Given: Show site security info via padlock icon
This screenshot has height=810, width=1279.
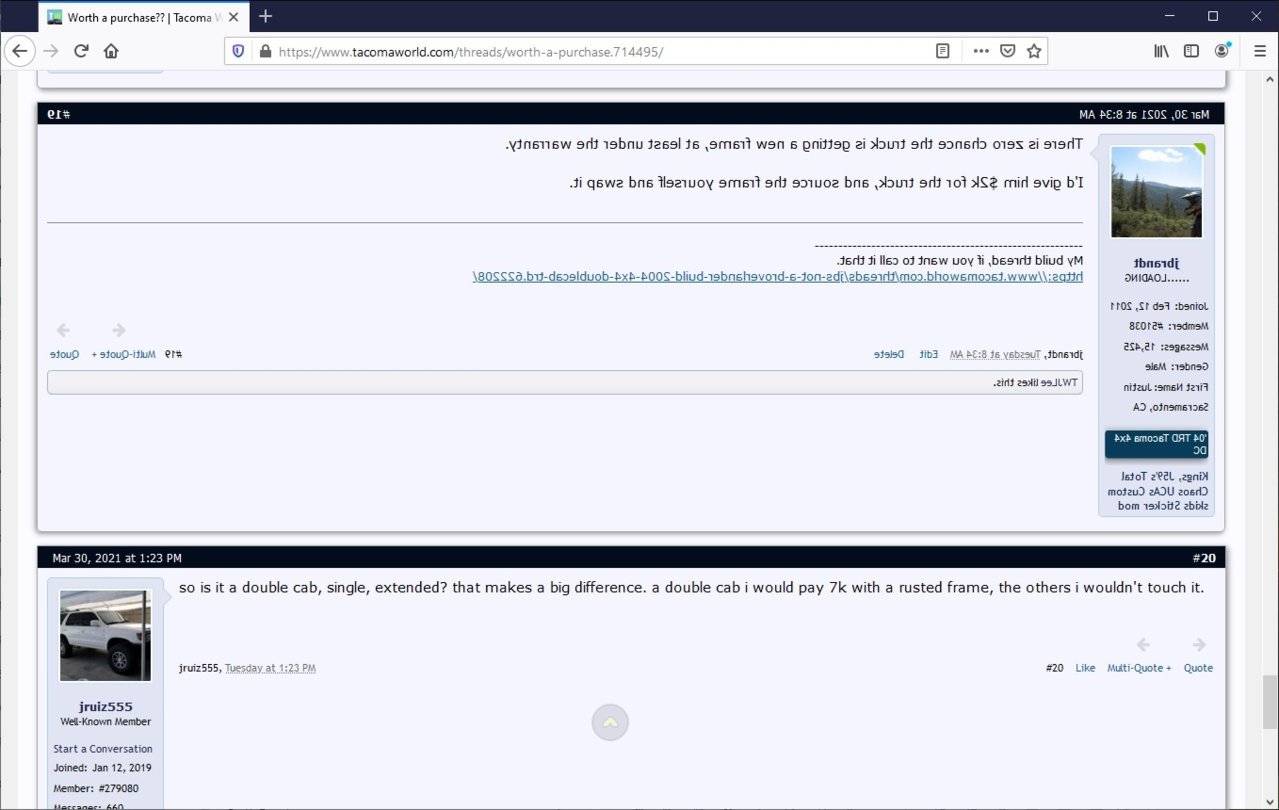Looking at the screenshot, I should [x=264, y=51].
